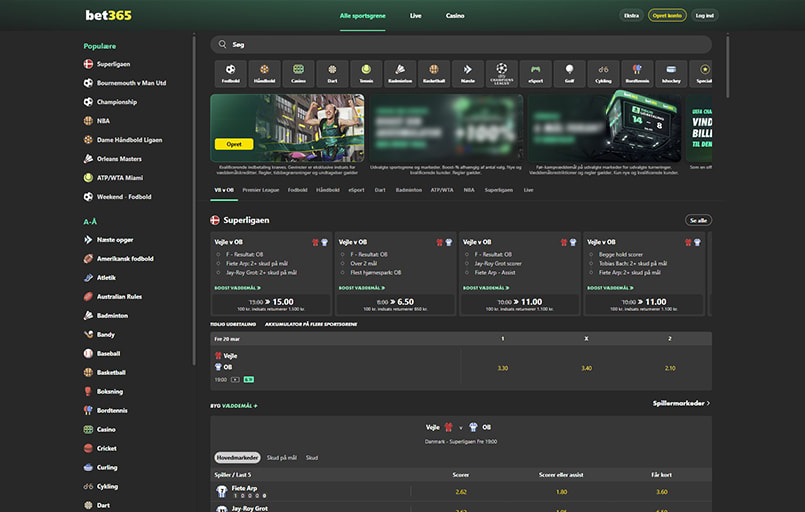The image size is (805, 512).
Task: Open the Badminton shuttlecock tile in the icon row
Action: (400, 73)
